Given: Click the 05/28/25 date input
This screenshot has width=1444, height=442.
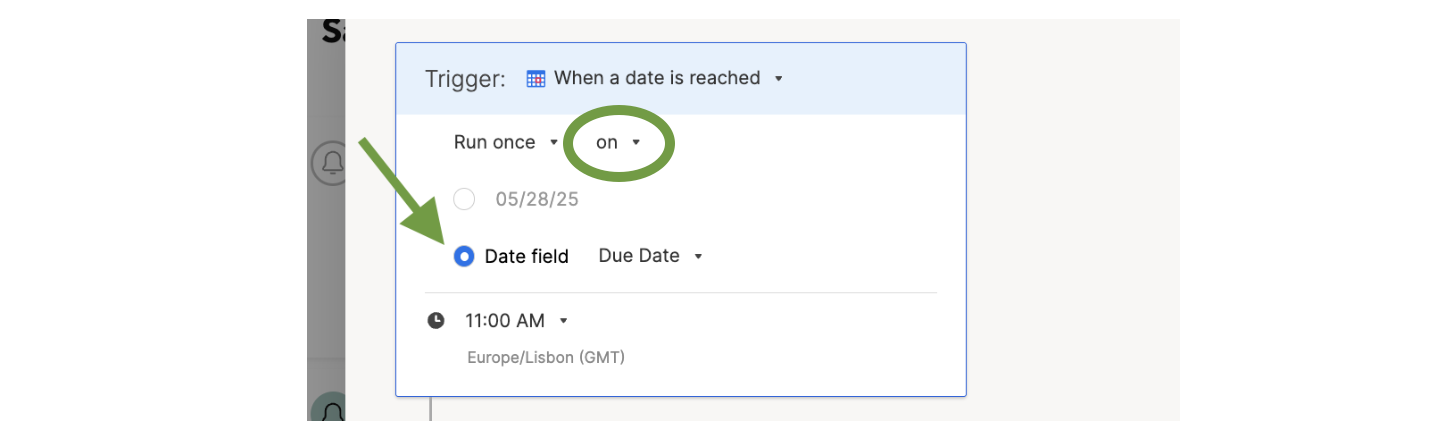Looking at the screenshot, I should (537, 199).
